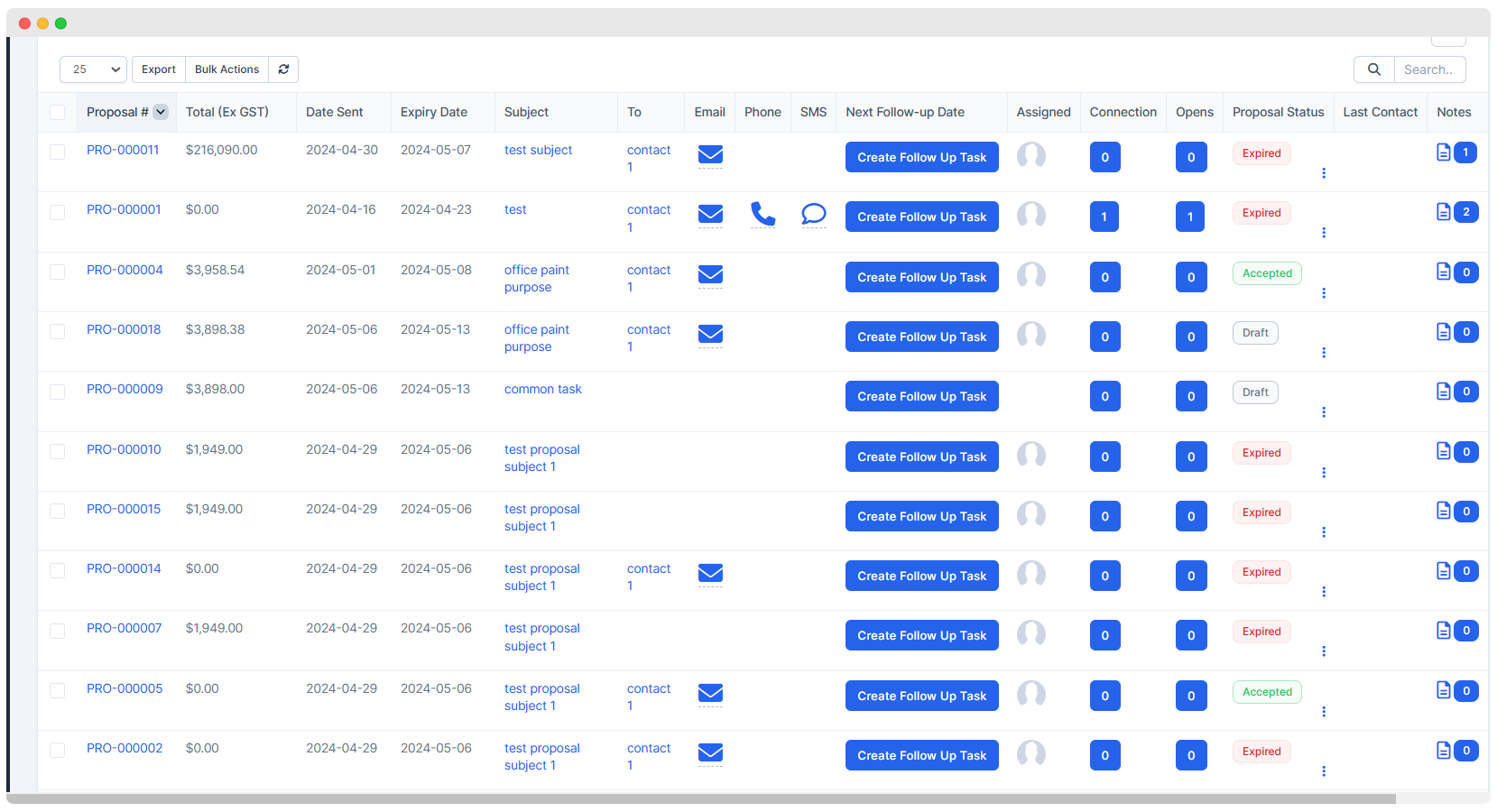Open notes document icon for PRO-000015

pyautogui.click(x=1444, y=511)
